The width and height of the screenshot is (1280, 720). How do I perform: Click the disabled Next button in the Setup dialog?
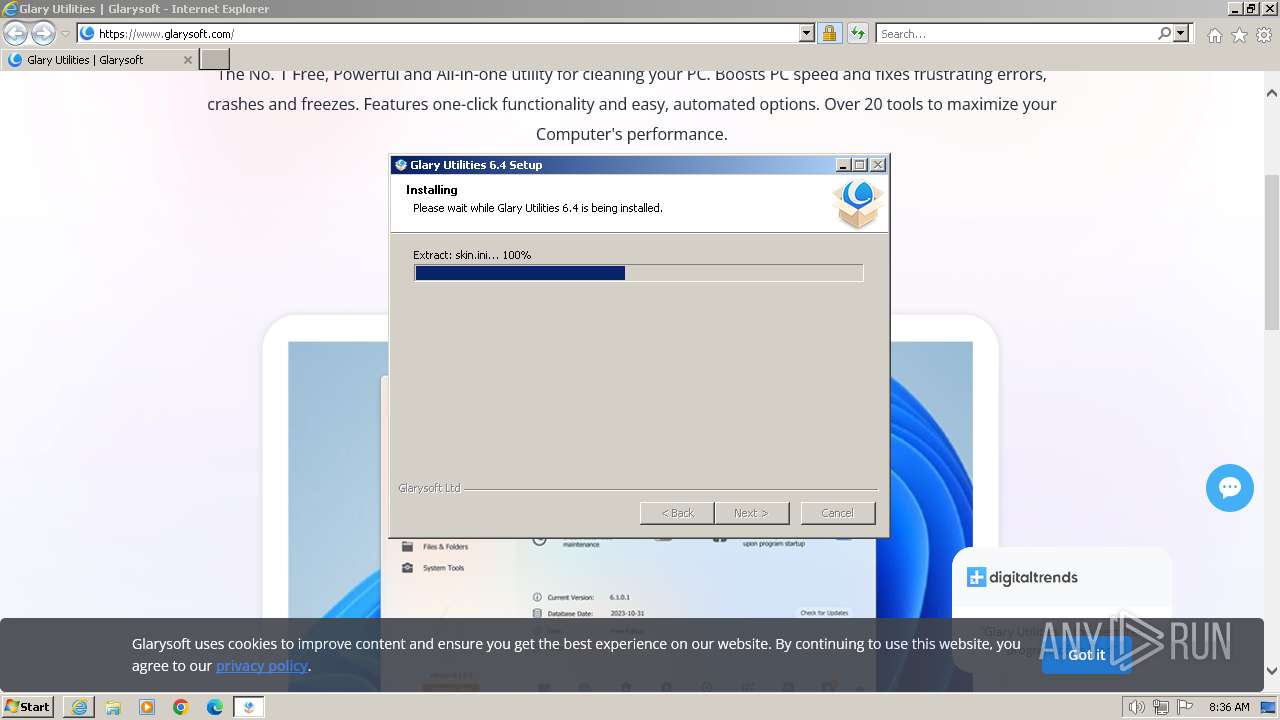(x=751, y=513)
